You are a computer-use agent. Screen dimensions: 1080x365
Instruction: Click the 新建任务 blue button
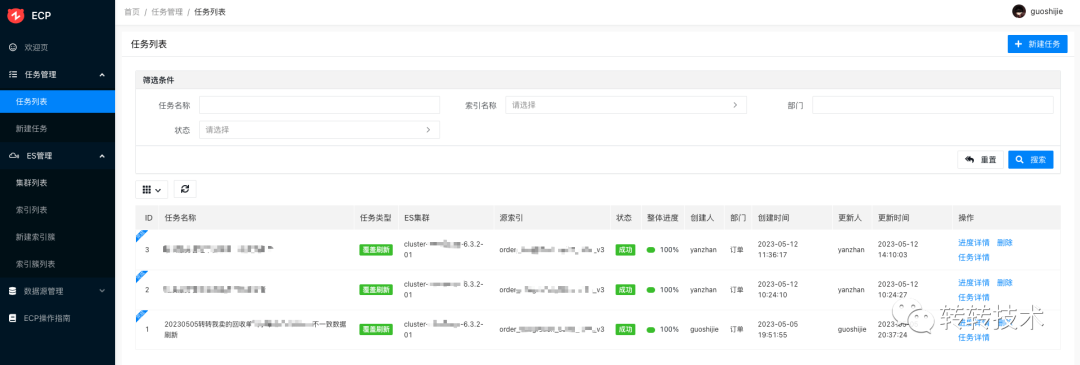pyautogui.click(x=1037, y=44)
